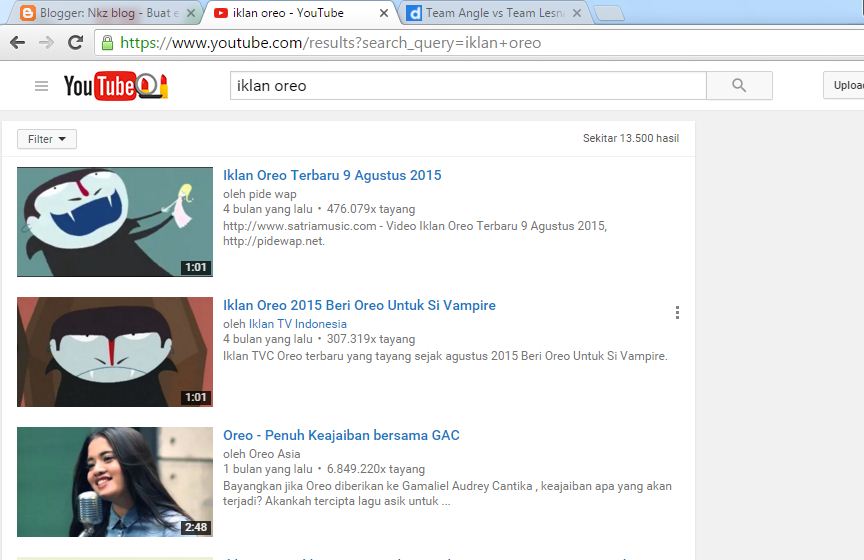
Task: Click the browser forward arrow
Action: coord(47,42)
